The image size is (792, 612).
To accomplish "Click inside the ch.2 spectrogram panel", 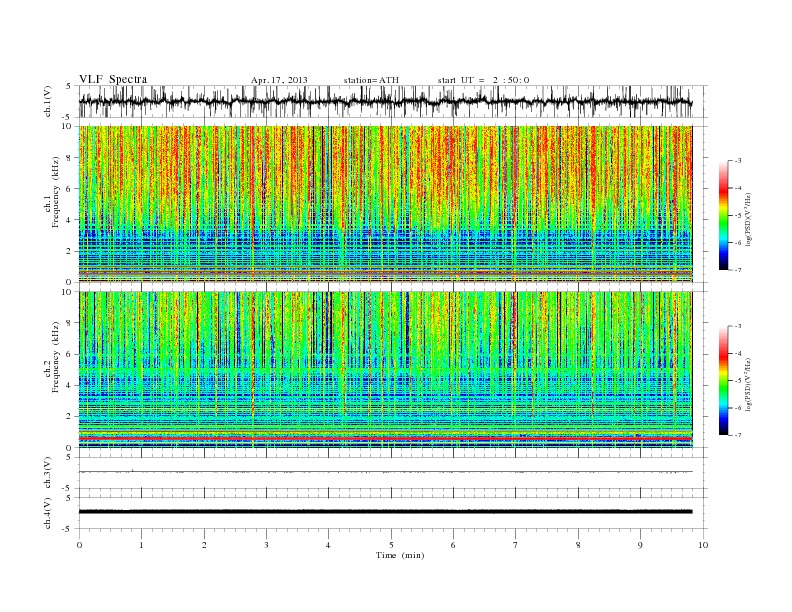I will [x=385, y=370].
